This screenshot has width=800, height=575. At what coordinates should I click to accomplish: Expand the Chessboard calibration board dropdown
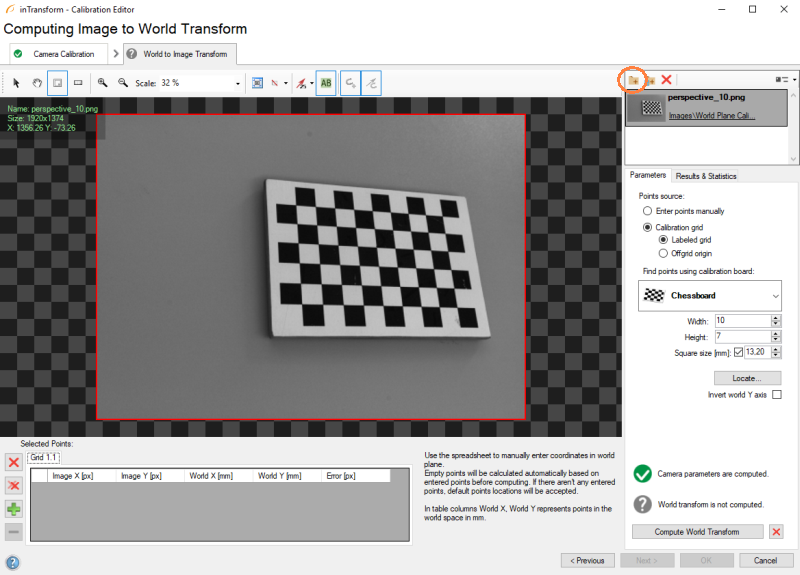click(x=775, y=295)
